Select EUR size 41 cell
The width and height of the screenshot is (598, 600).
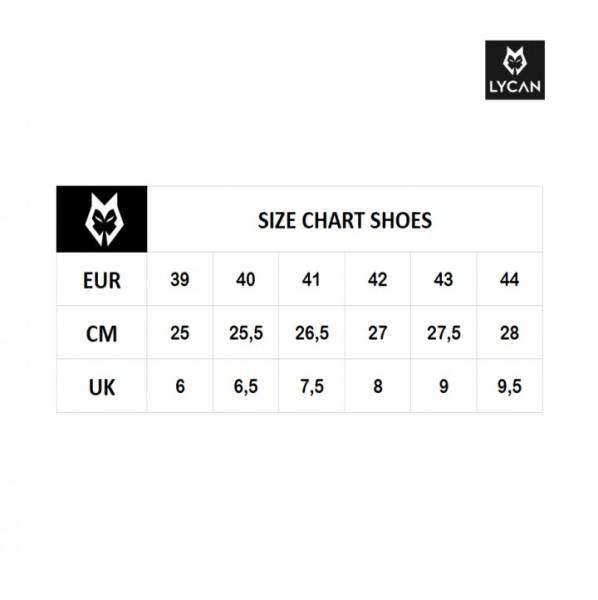click(x=311, y=279)
